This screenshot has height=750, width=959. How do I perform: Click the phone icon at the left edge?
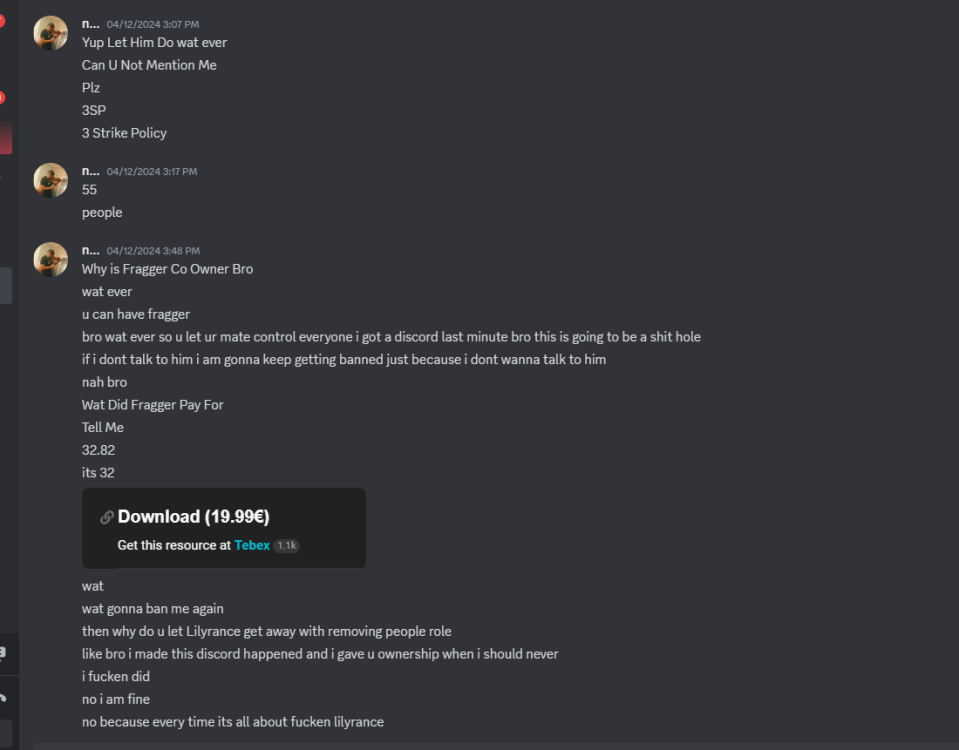pyautogui.click(x=4, y=699)
